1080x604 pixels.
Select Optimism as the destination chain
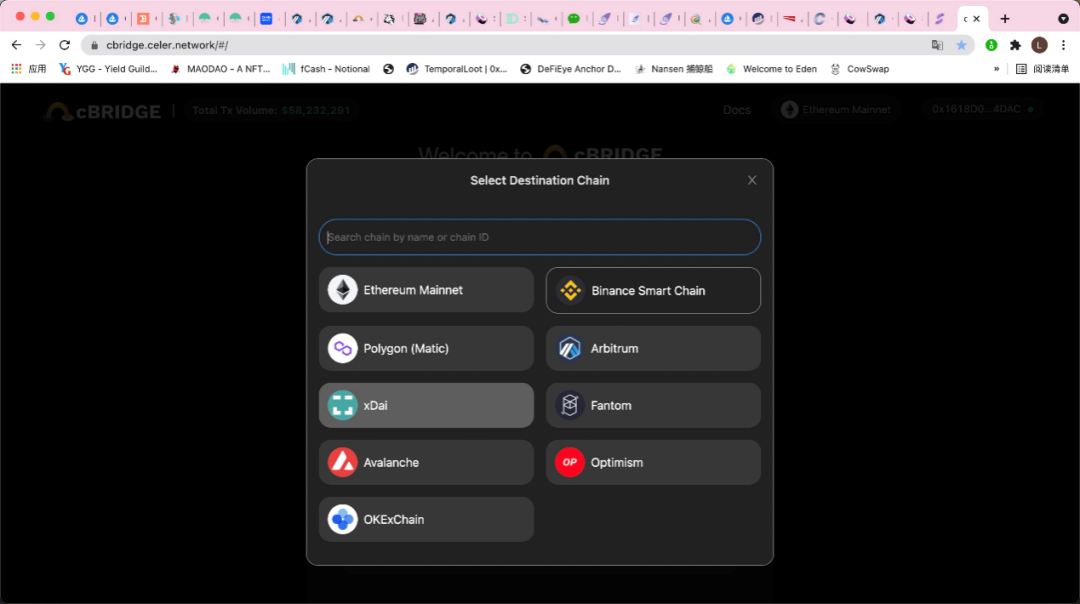tap(653, 462)
